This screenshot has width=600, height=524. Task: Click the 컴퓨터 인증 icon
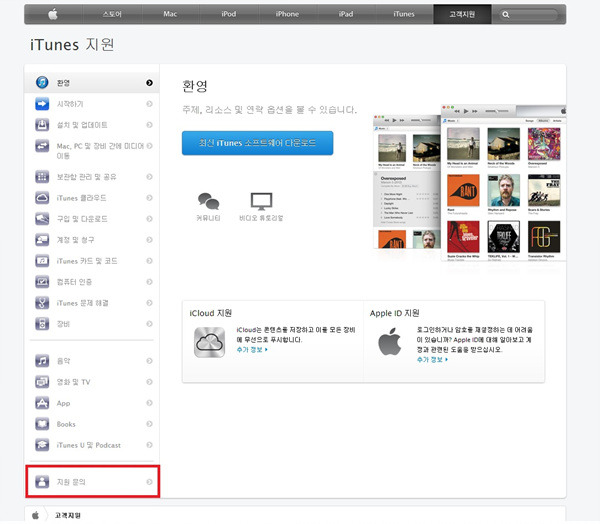pos(42,282)
